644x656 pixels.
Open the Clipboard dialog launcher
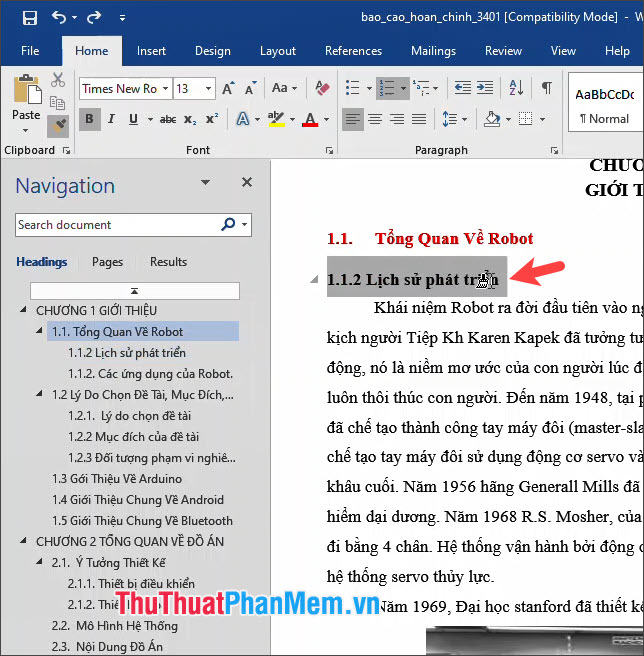(66, 151)
